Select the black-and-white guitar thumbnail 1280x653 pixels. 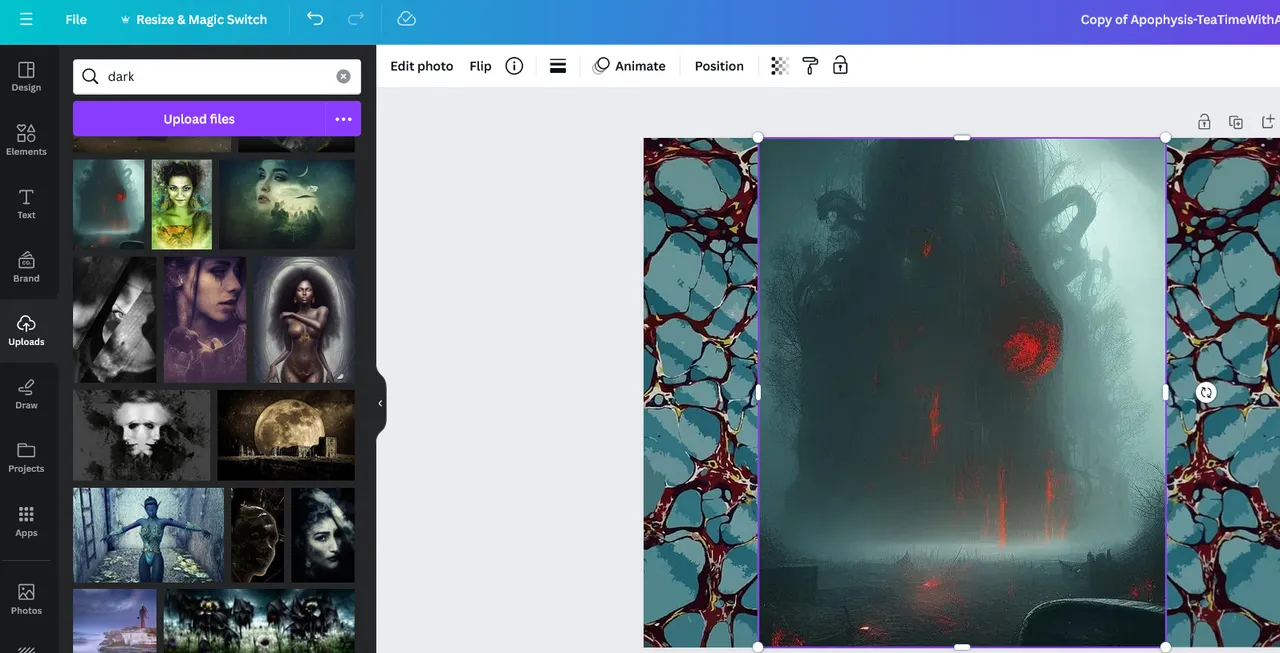(115, 320)
